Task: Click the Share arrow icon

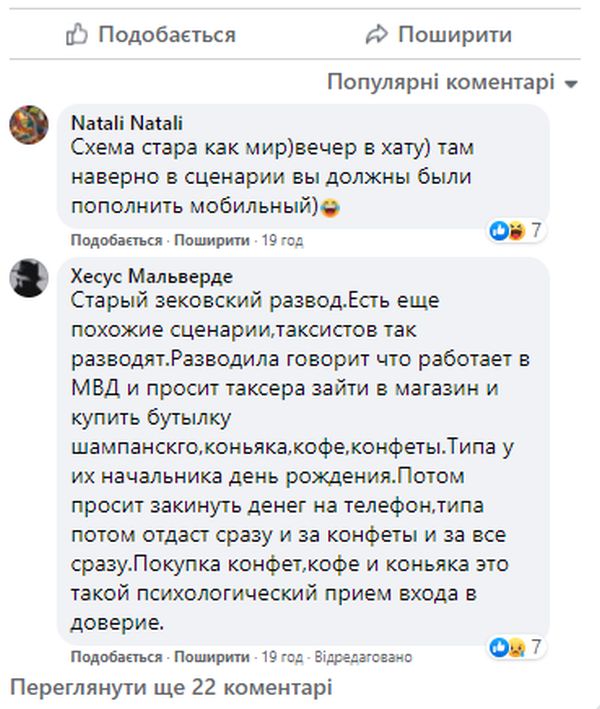Action: point(376,35)
